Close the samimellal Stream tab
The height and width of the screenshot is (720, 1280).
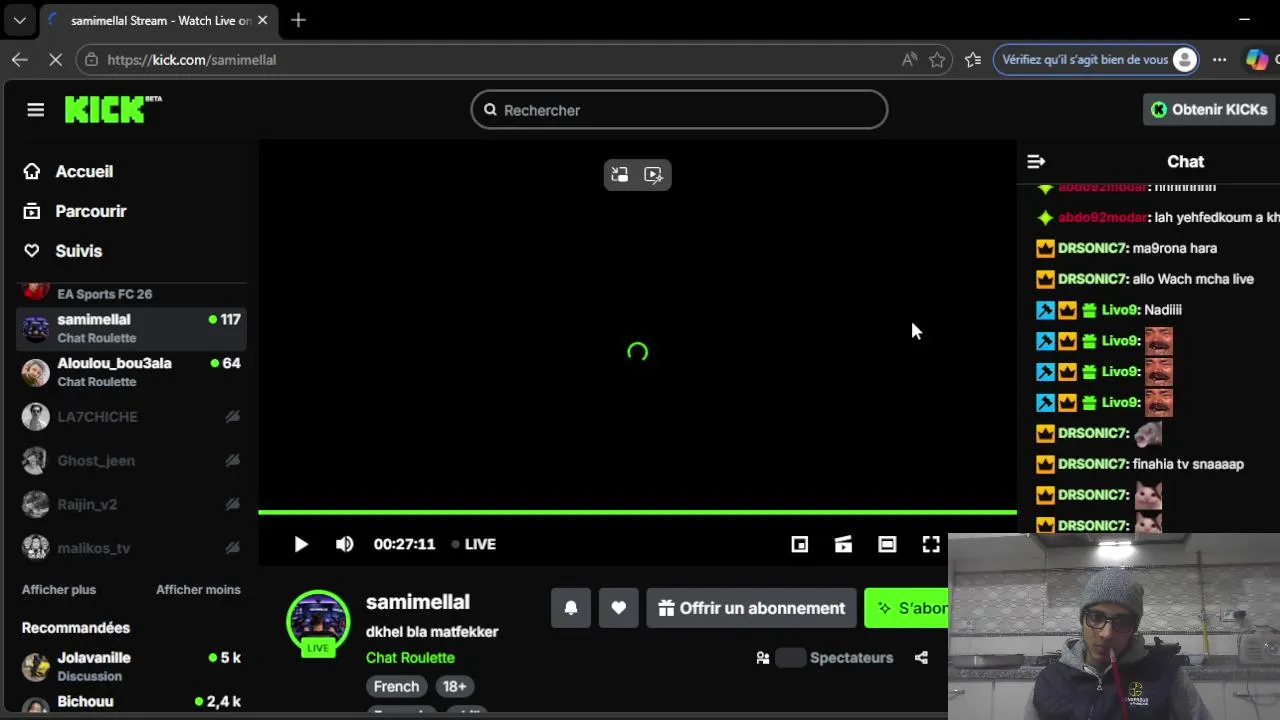(x=263, y=20)
